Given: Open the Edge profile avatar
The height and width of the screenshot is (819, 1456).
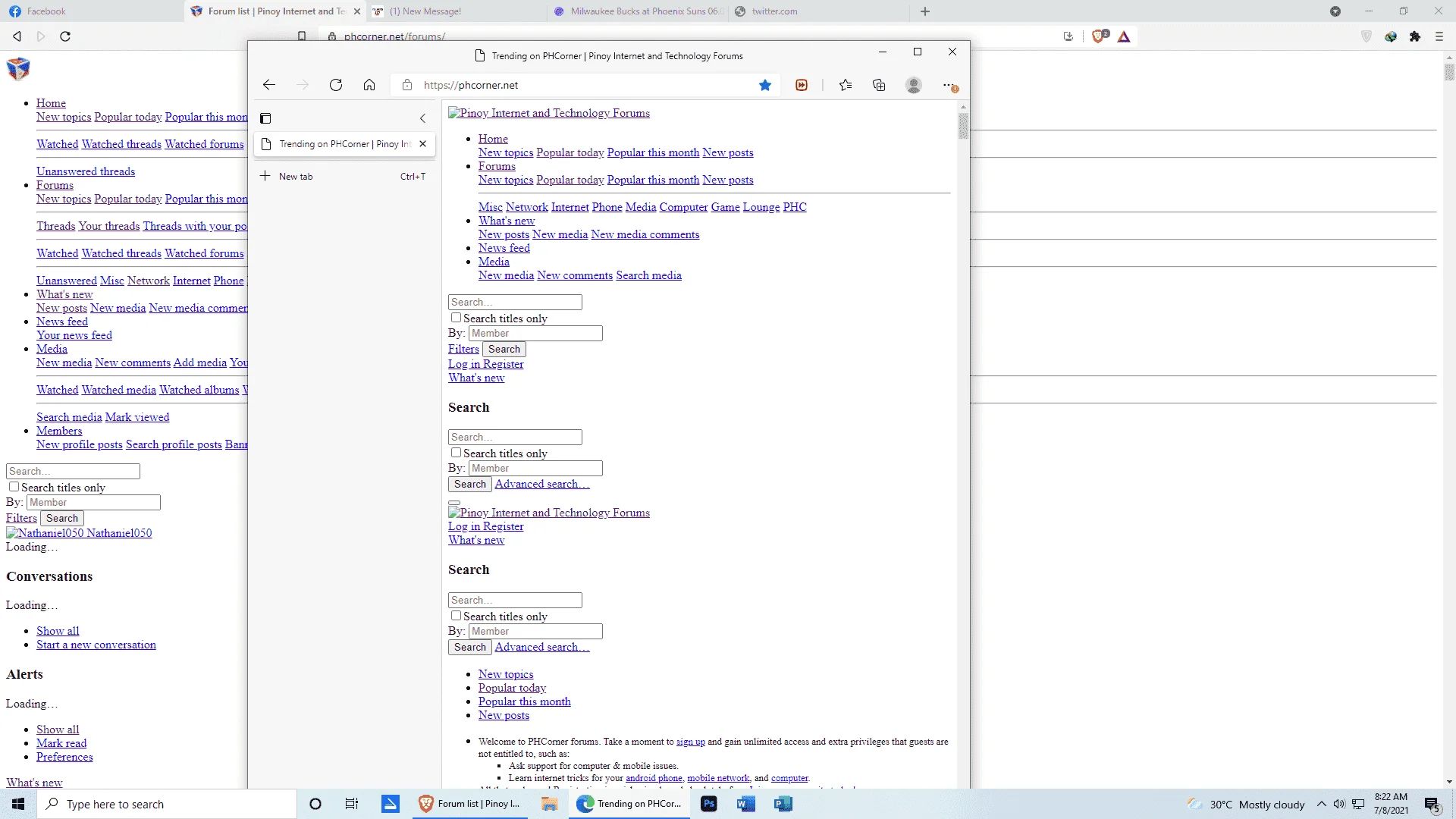Looking at the screenshot, I should (914, 85).
